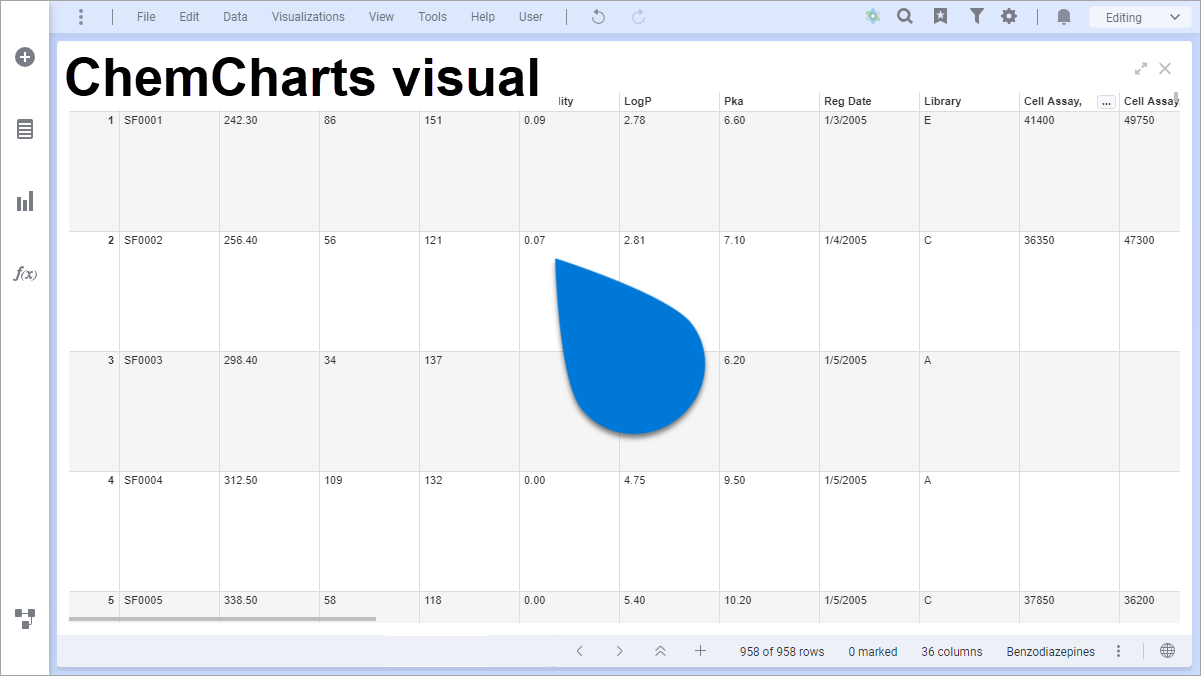Open the filters funnel icon

coord(977,16)
